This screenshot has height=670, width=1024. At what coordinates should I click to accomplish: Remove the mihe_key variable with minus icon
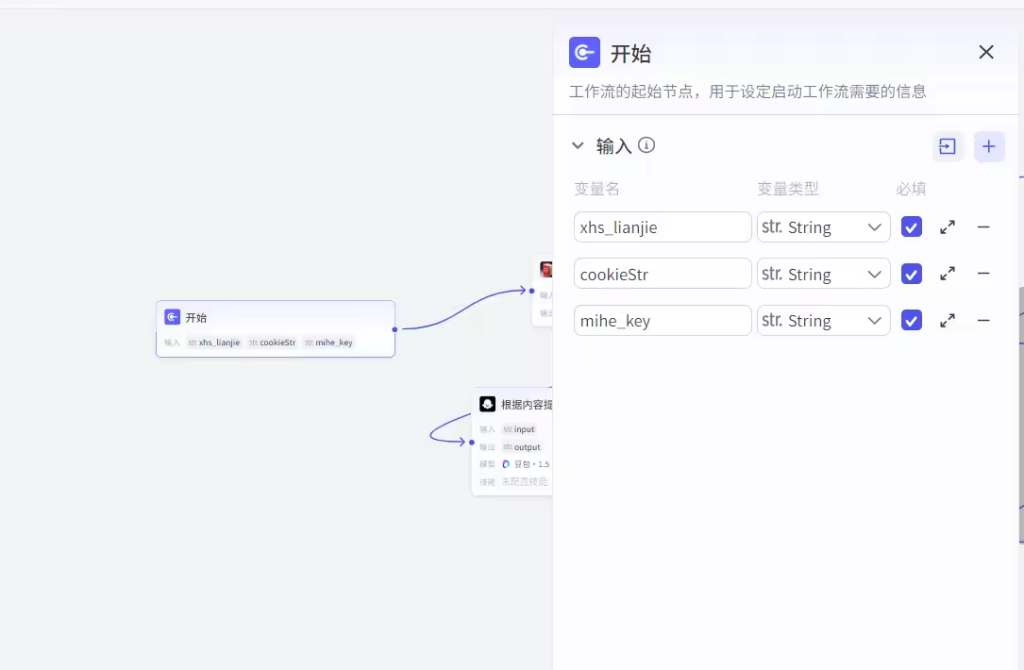(983, 321)
